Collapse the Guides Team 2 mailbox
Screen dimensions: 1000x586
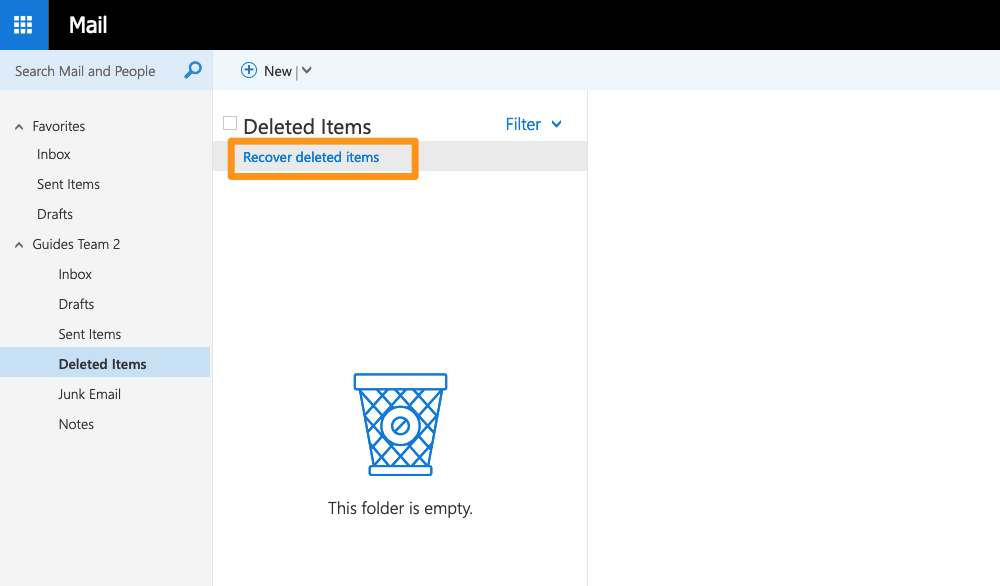[x=19, y=245]
